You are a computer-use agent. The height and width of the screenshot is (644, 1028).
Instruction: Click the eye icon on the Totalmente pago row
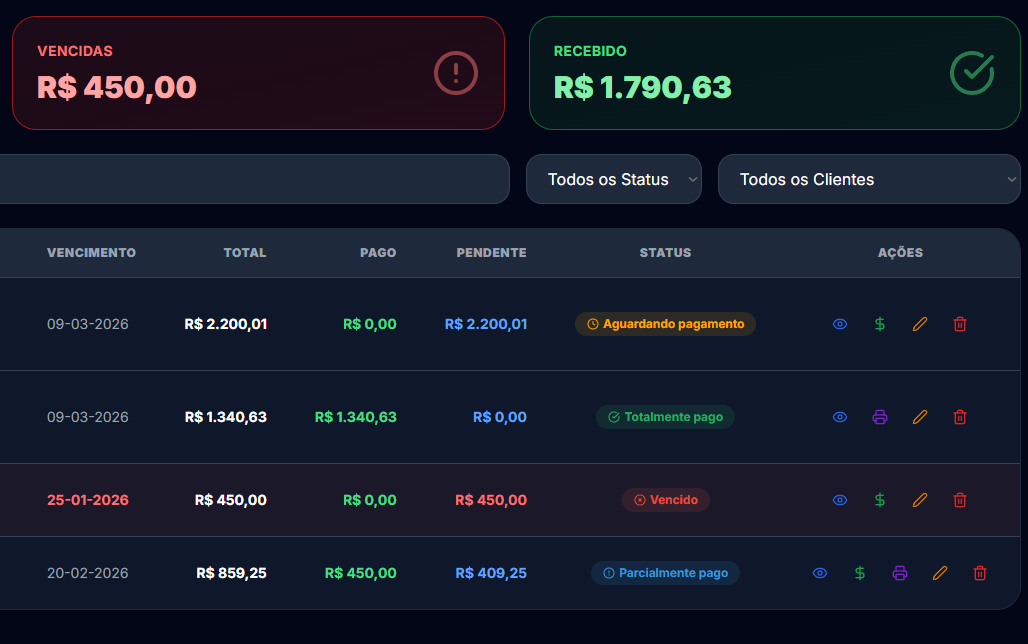coord(840,417)
